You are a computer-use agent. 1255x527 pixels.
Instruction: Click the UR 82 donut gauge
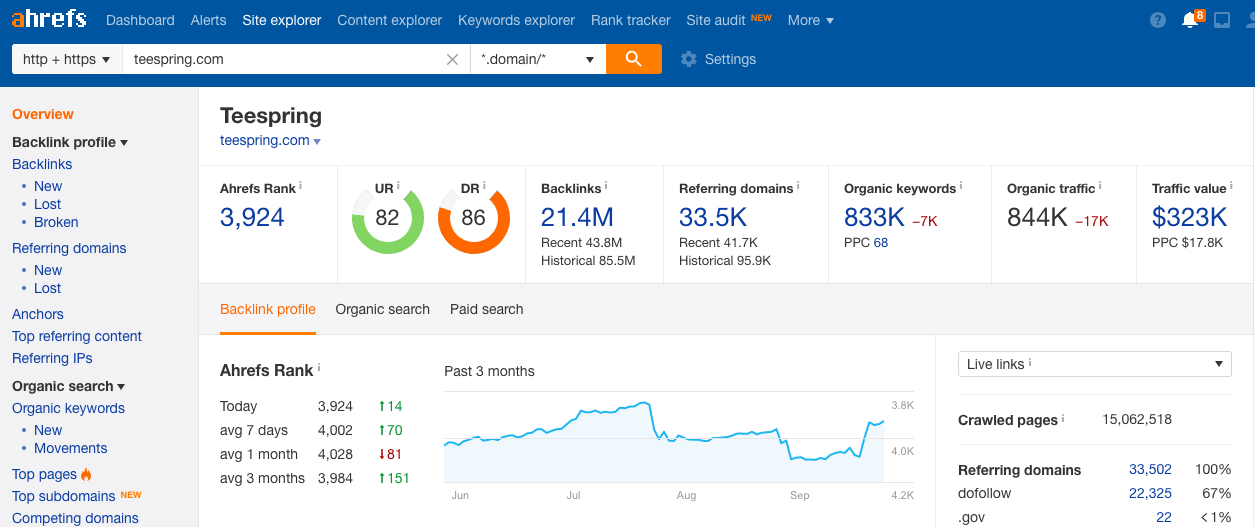click(387, 218)
